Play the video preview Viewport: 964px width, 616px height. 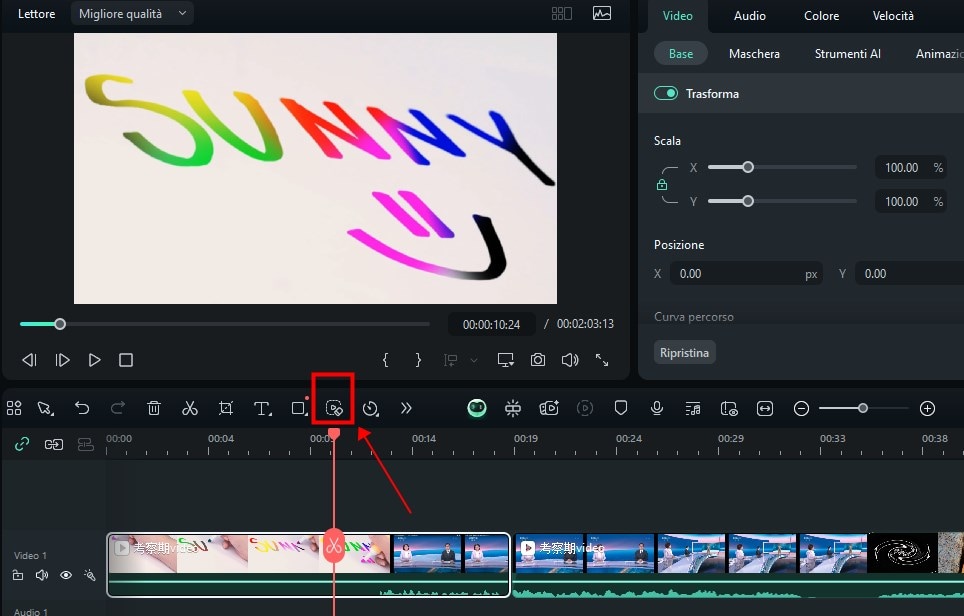pyautogui.click(x=94, y=360)
